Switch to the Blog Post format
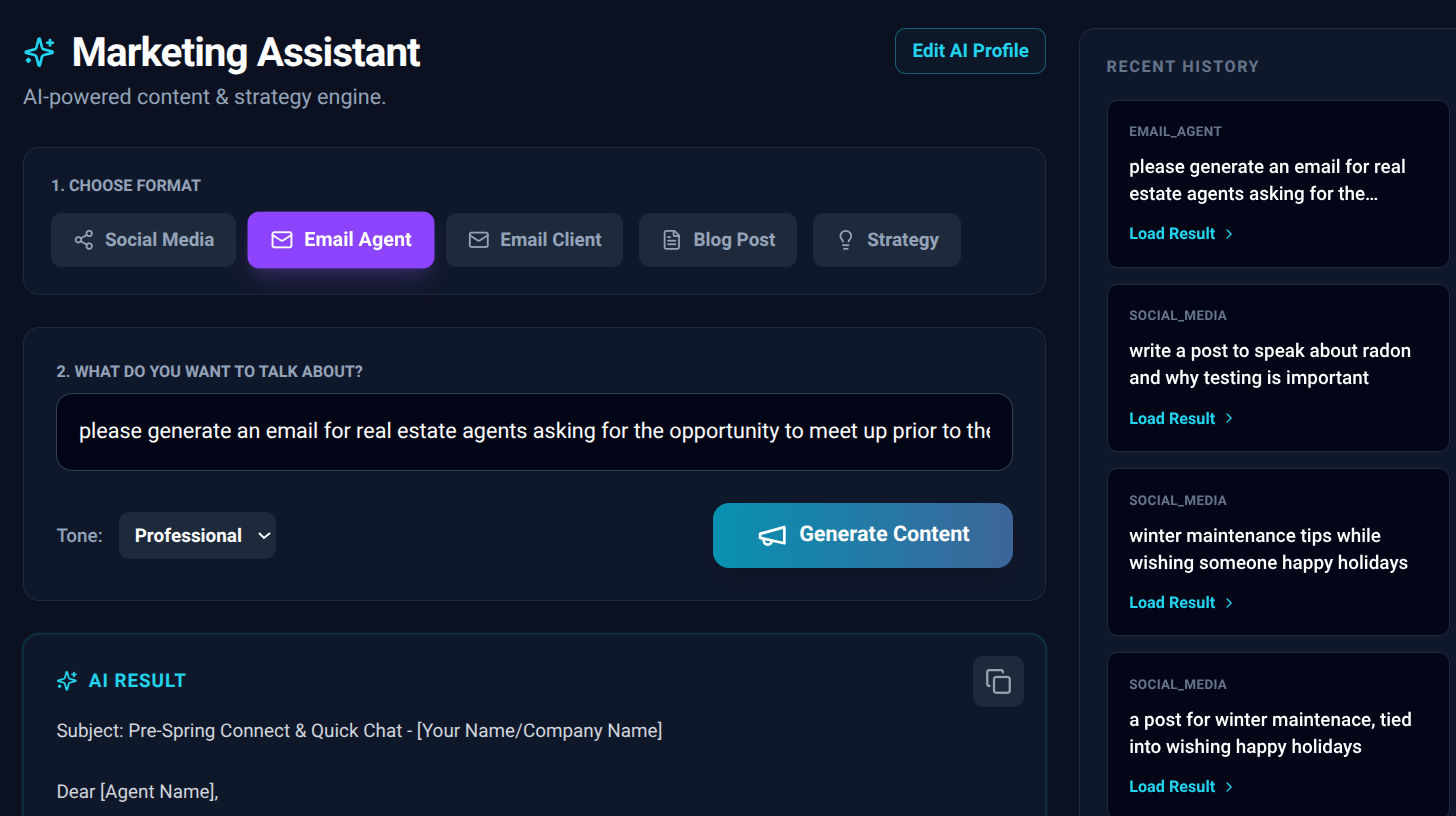 717,240
